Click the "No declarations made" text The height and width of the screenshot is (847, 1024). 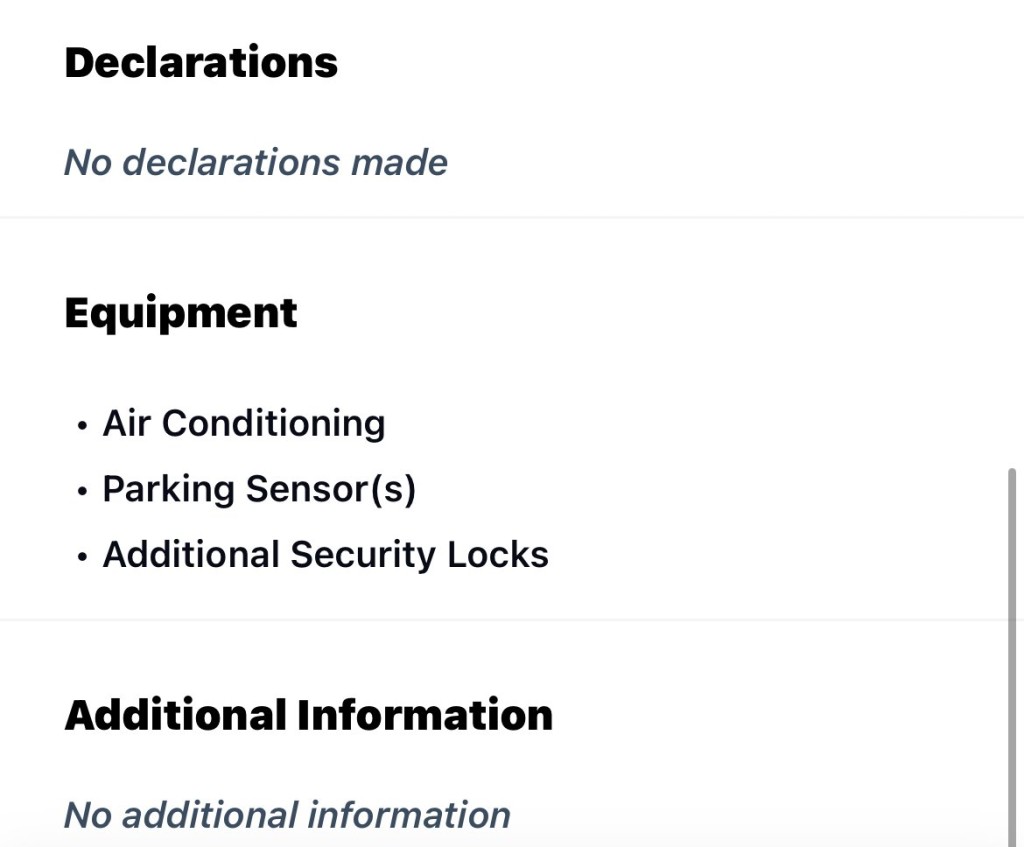255,162
